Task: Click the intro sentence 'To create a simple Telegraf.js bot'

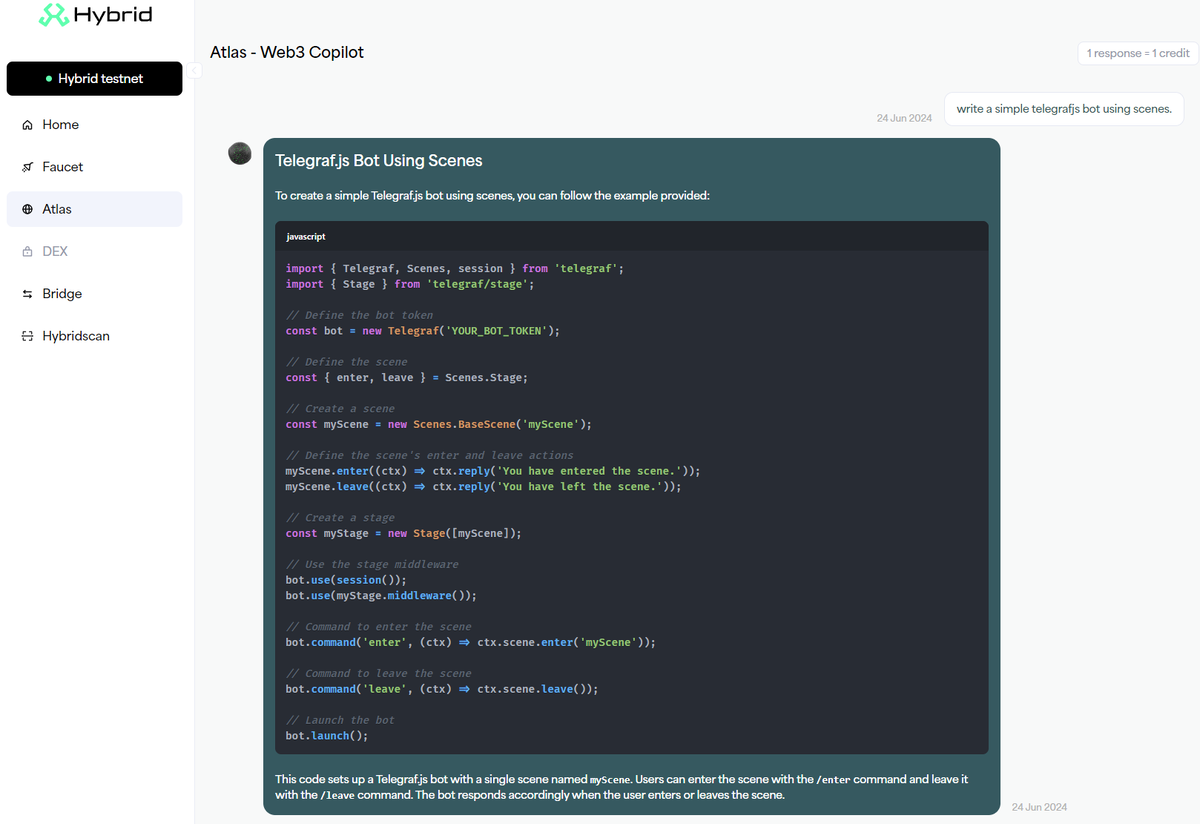Action: point(492,196)
